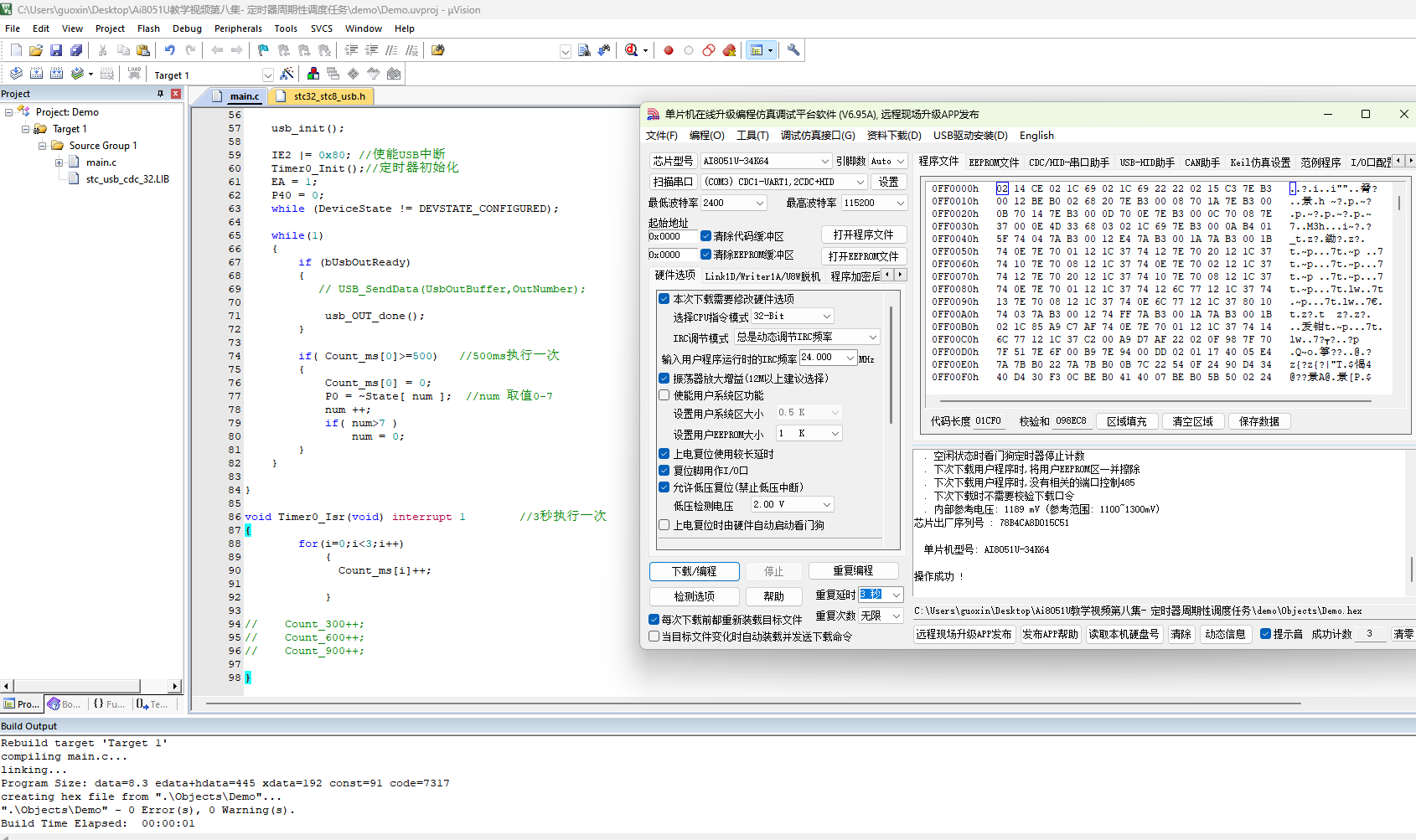Select main.c in the project tree
The image size is (1416, 840).
tap(101, 162)
